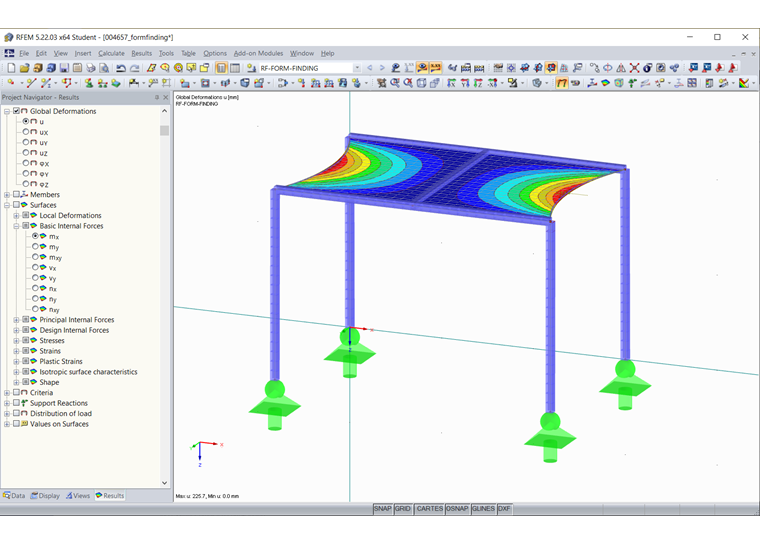Redo the last action
Screen dimensions: 760x545
[x=135, y=68]
